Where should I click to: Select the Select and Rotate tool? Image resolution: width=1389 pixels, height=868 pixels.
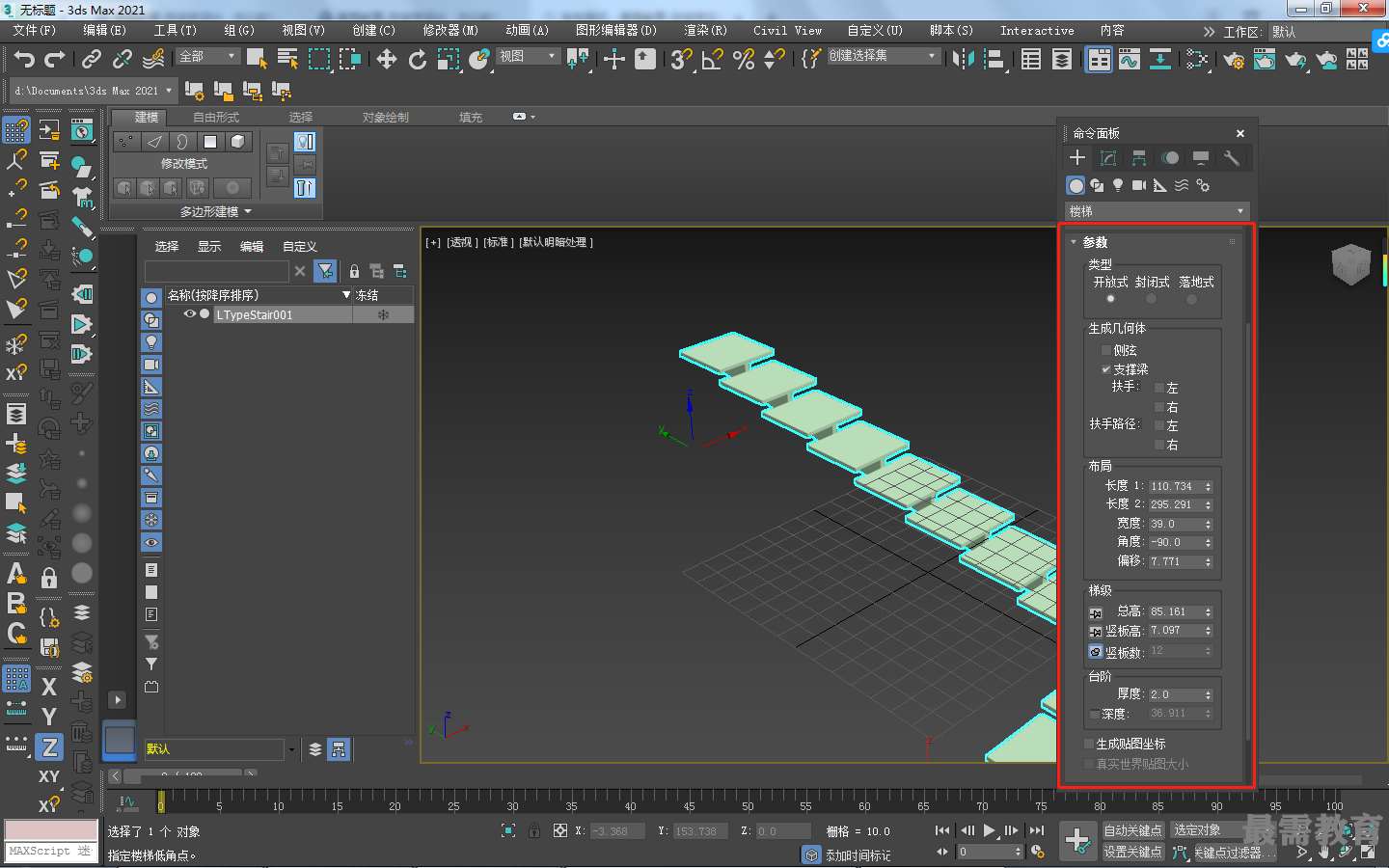(x=418, y=60)
